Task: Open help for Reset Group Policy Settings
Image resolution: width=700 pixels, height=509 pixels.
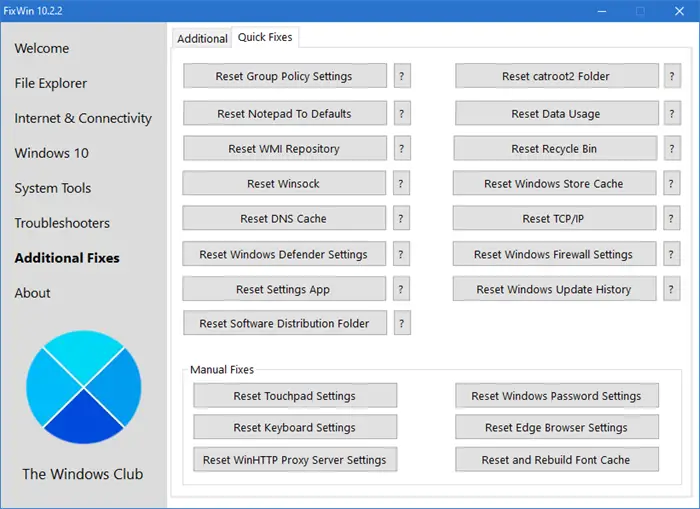Action: [x=402, y=76]
